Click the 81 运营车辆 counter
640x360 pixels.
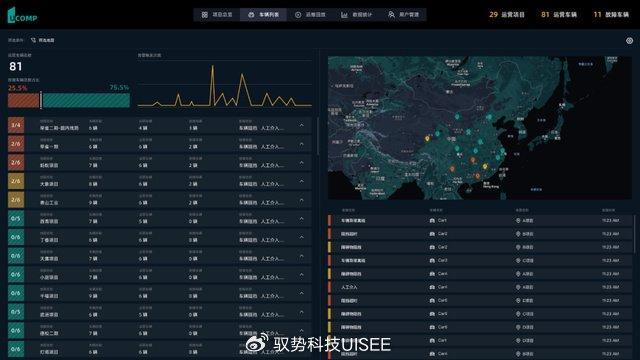coord(559,15)
